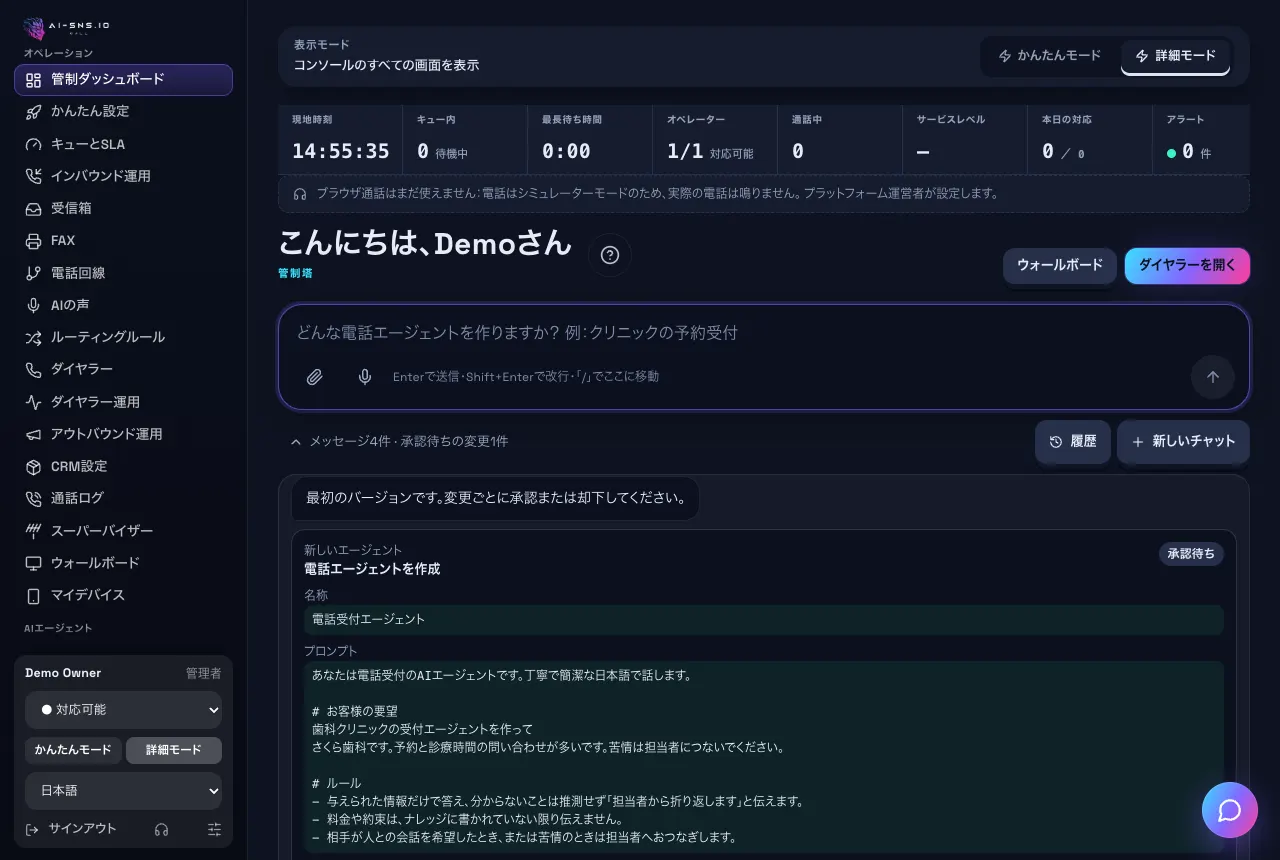This screenshot has width=1280, height=860.
Task: Open the sliders settings icon in user panel
Action: [x=214, y=829]
